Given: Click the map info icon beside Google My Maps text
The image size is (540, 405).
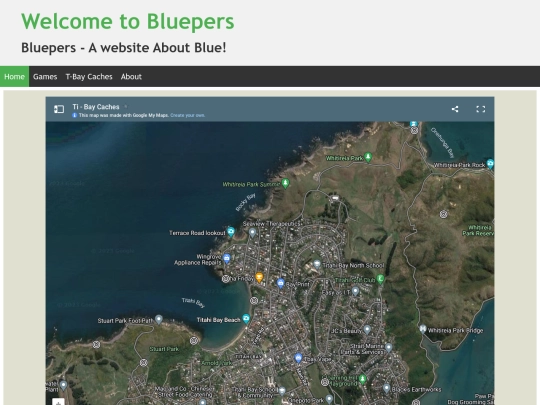Looking at the screenshot, I should pyautogui.click(x=74, y=115).
